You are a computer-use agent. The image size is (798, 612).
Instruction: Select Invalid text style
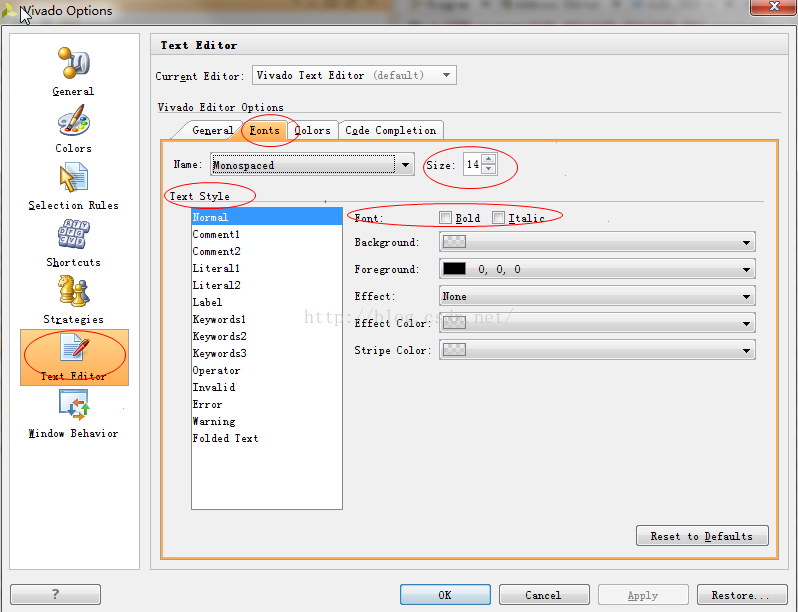point(267,387)
